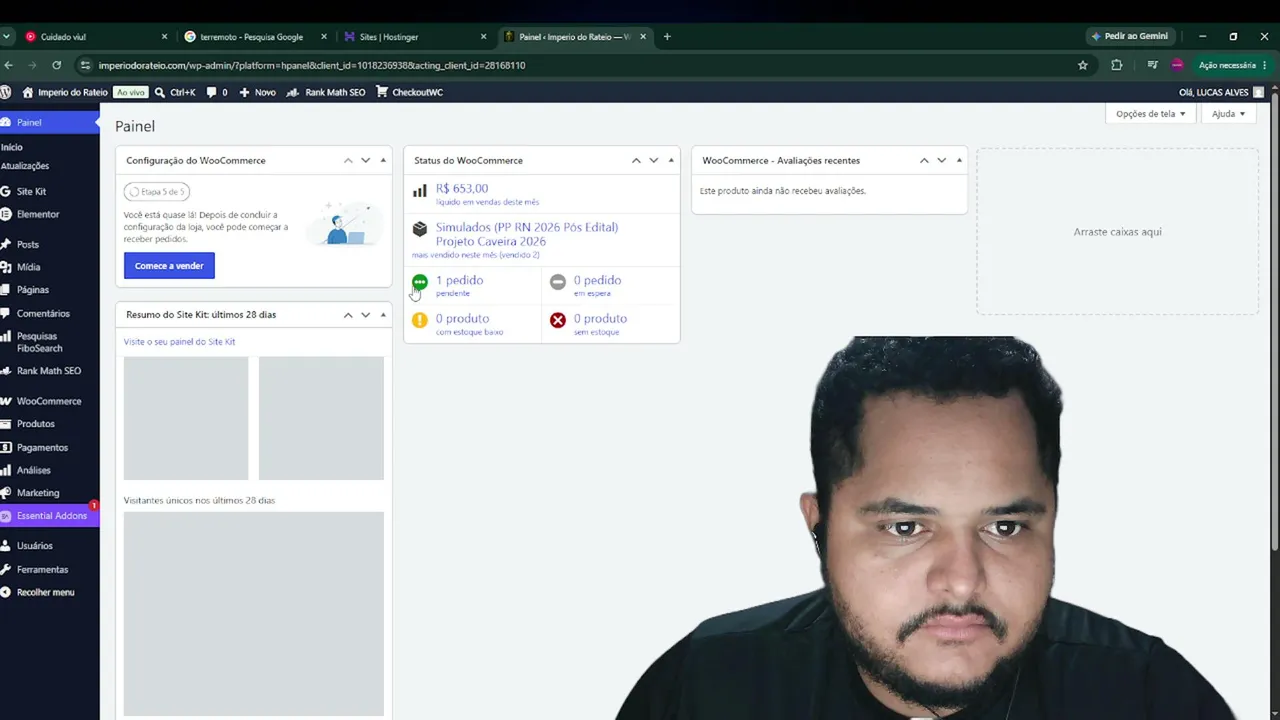Click the Pedir ao Gemini button
1280x720 pixels.
point(1130,36)
